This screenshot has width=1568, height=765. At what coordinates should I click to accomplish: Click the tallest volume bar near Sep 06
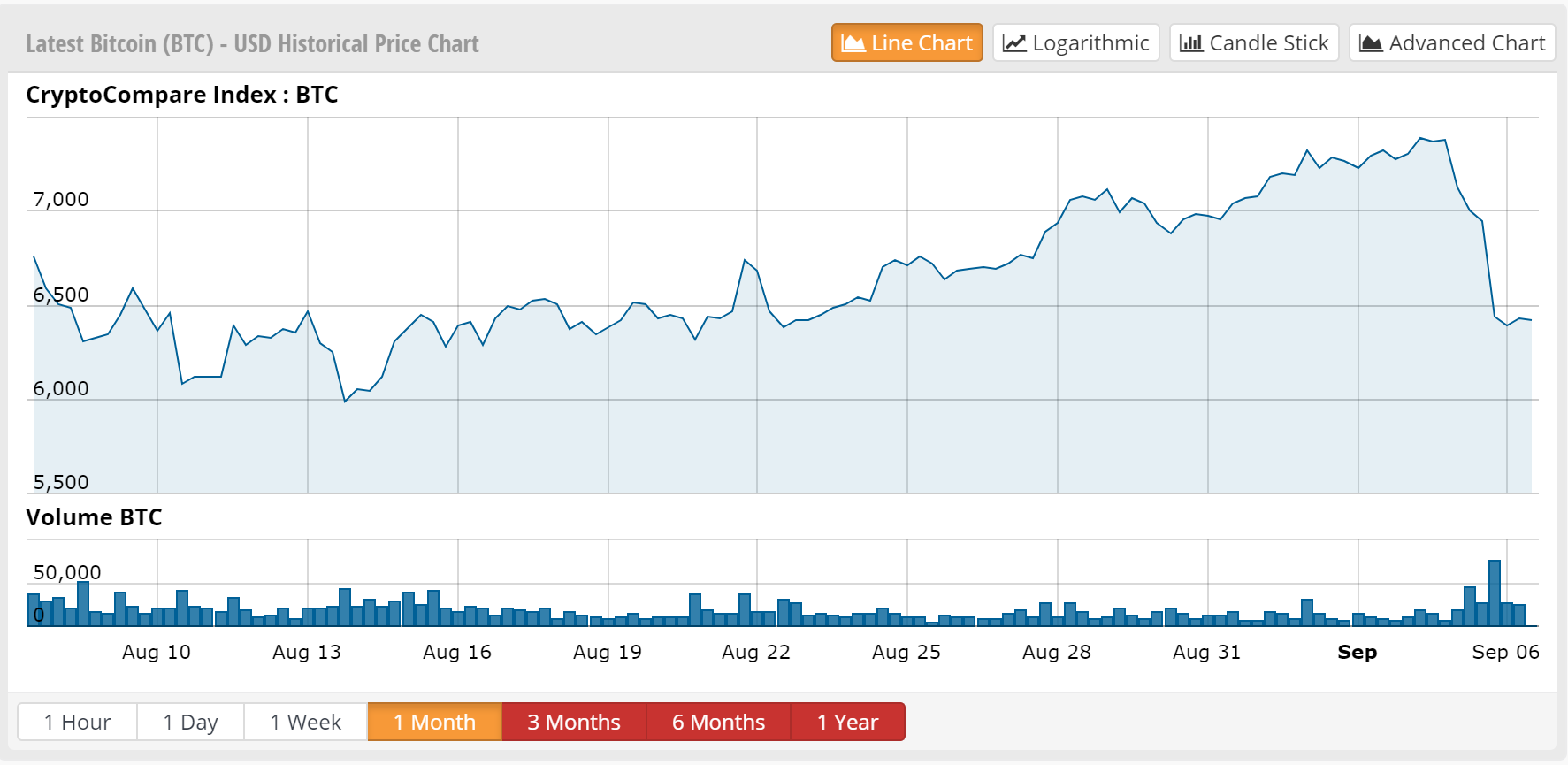tap(1495, 593)
